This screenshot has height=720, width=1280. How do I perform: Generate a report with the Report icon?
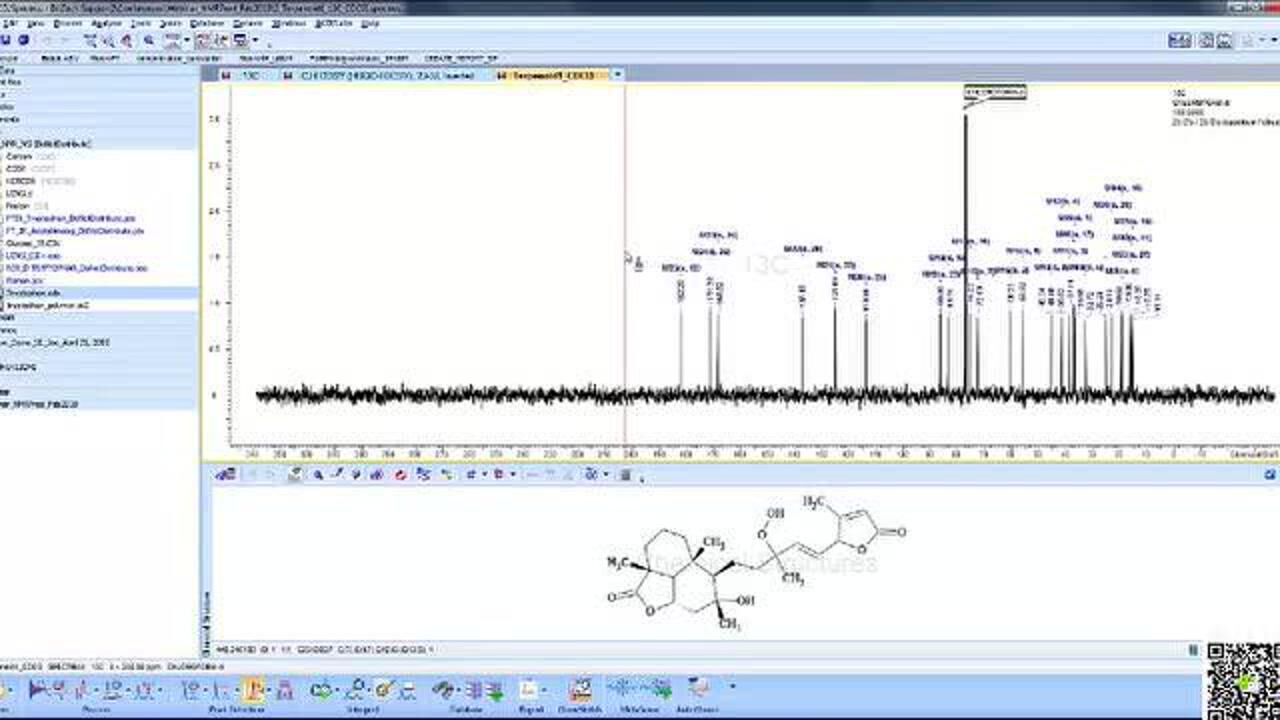pyautogui.click(x=528, y=690)
